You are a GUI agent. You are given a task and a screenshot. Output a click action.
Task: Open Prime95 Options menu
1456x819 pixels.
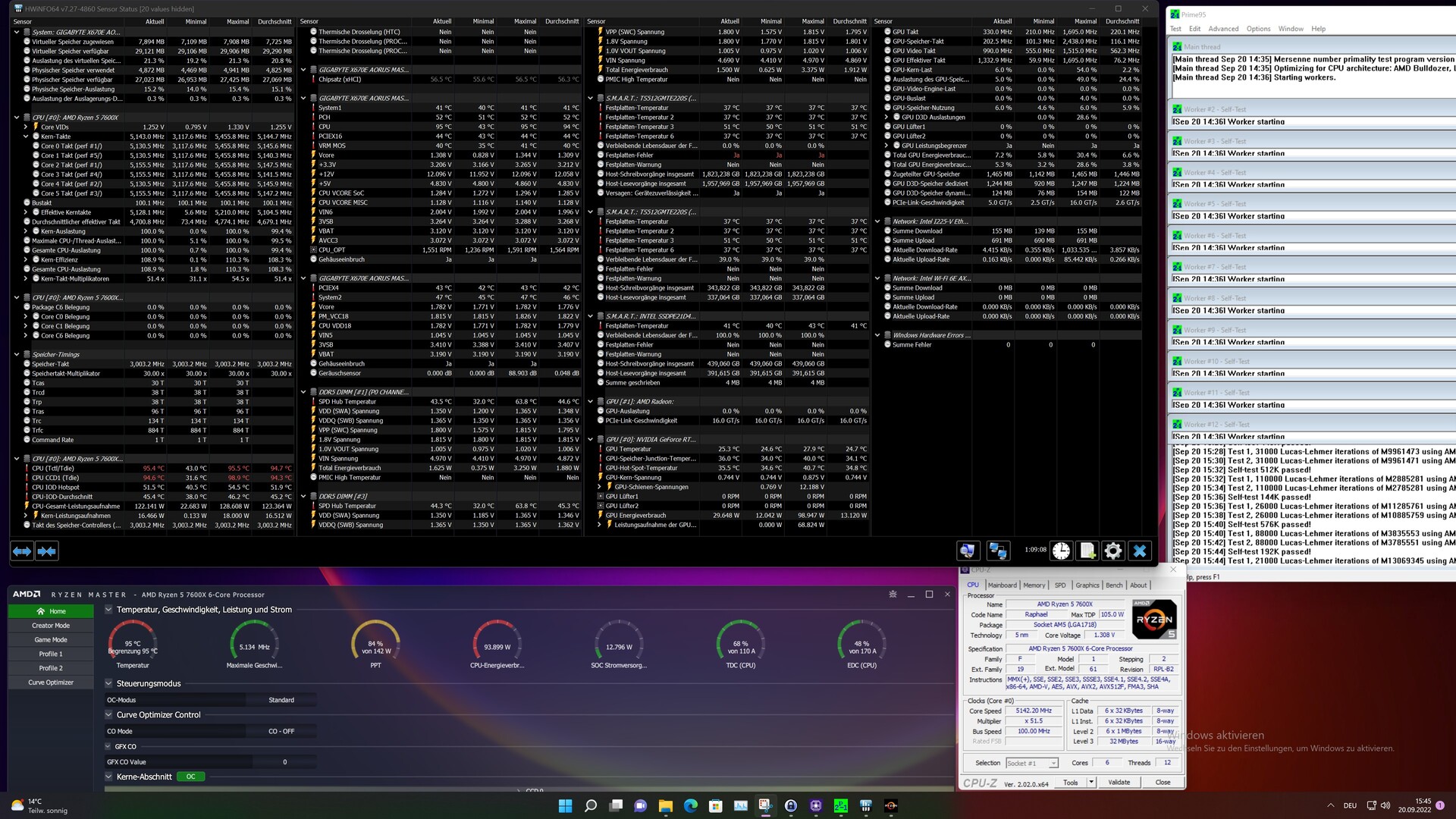pyautogui.click(x=1258, y=29)
